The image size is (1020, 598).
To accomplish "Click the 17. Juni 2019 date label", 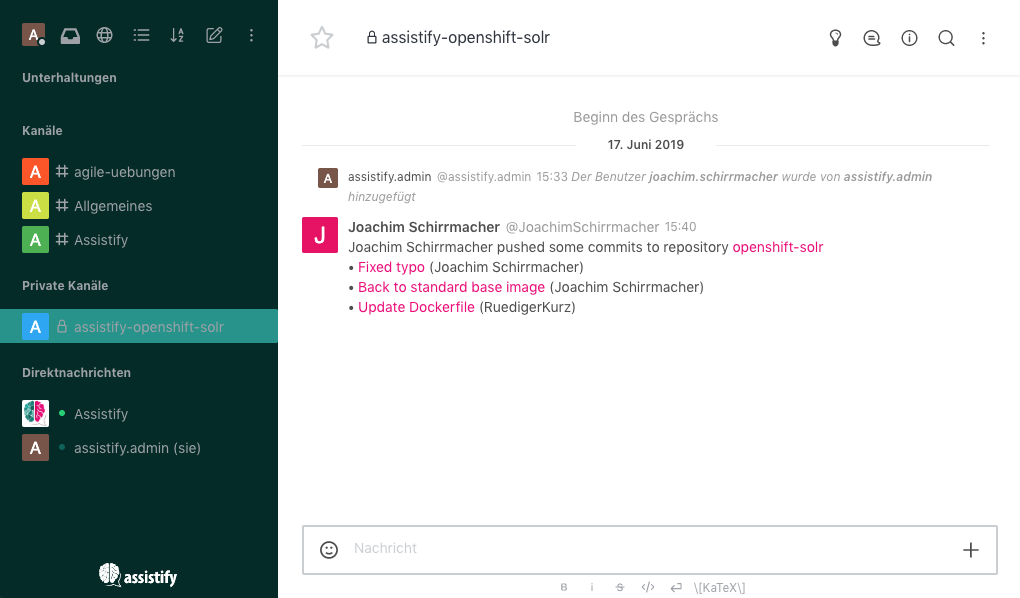I will tap(645, 144).
